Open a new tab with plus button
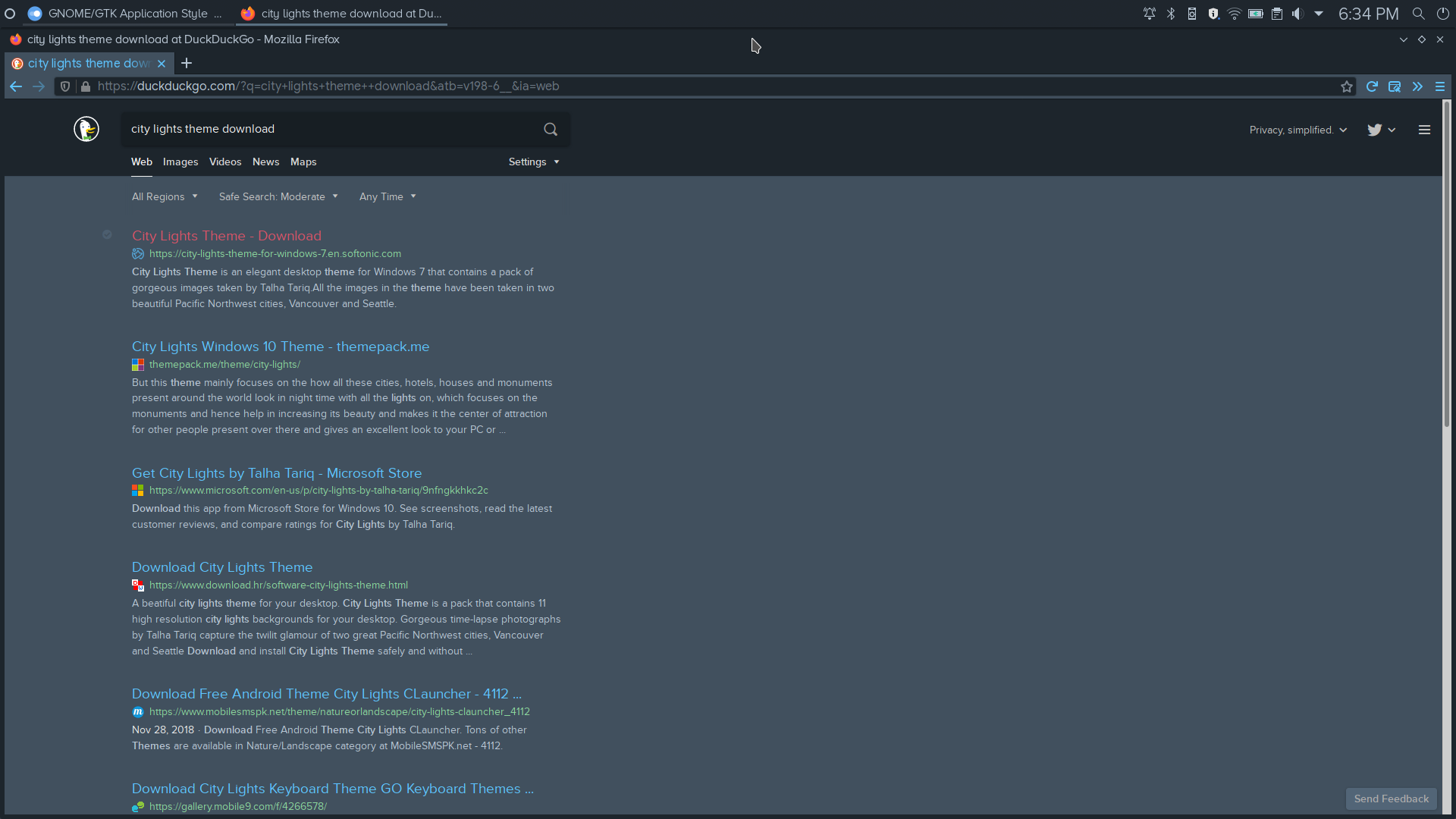 click(187, 63)
